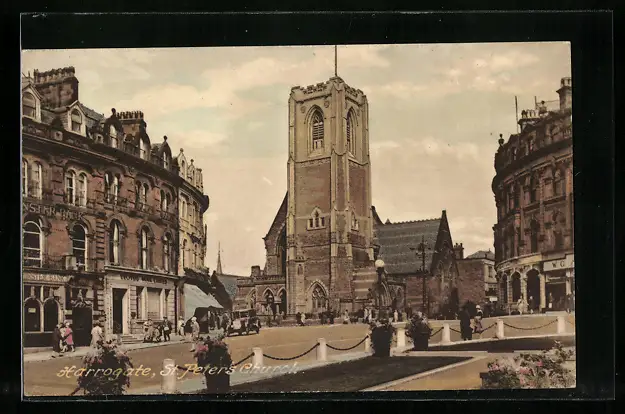Click the chimney on the left building roof
This screenshot has height=414, width=625.
(56, 87)
